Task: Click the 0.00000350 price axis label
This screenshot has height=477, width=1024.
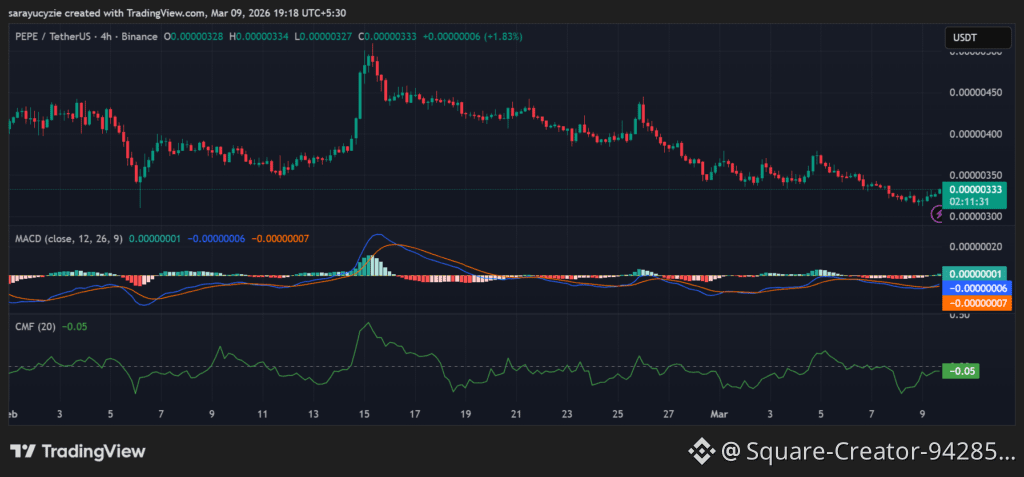Action: (976, 175)
